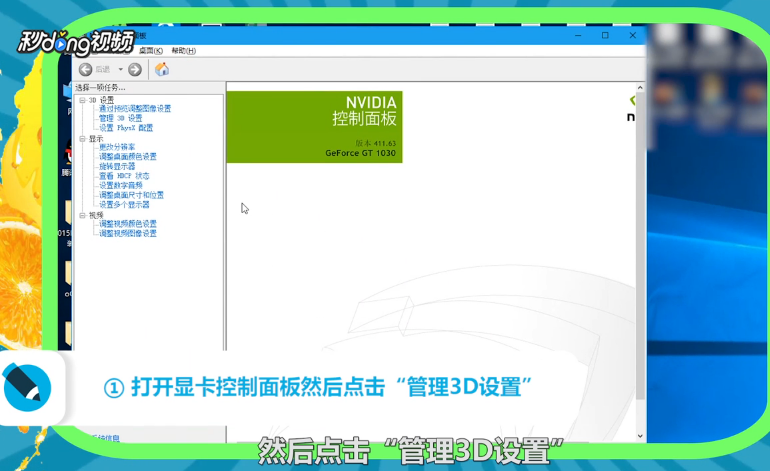Click the scrollbar up arrow
This screenshot has width=770, height=471.
pyautogui.click(x=640, y=87)
